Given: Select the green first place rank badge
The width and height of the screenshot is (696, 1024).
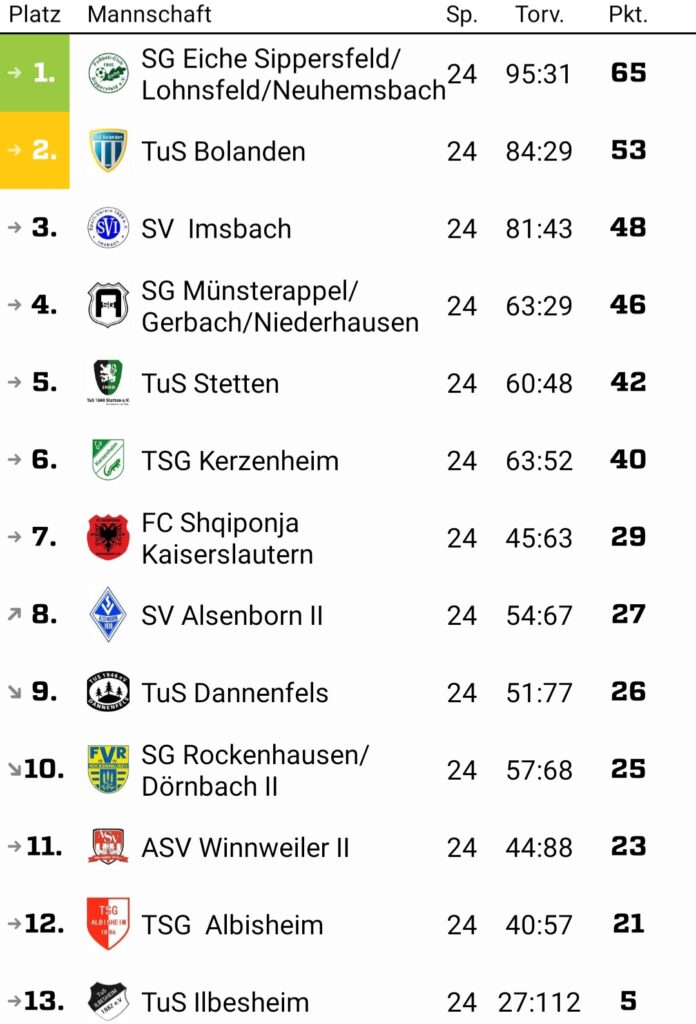Looking at the screenshot, I should point(35,72).
